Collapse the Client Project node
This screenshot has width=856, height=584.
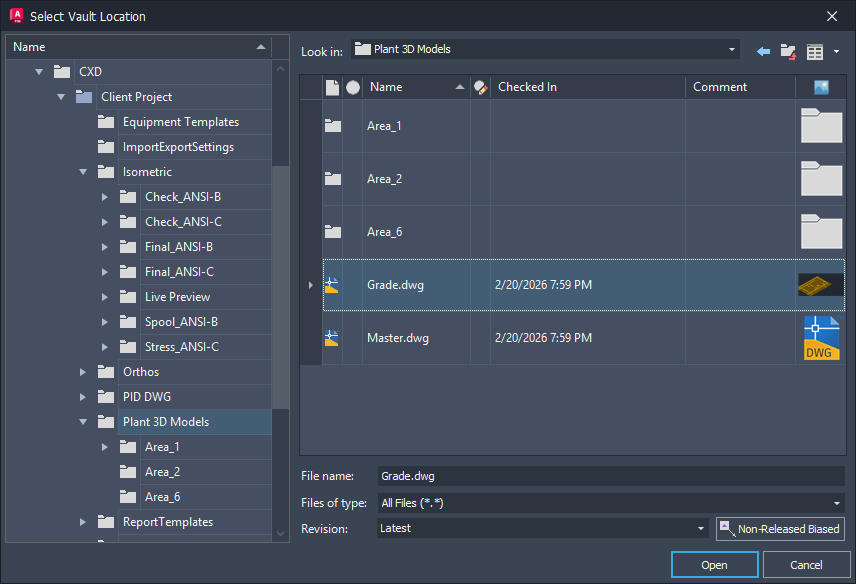pyautogui.click(x=61, y=97)
